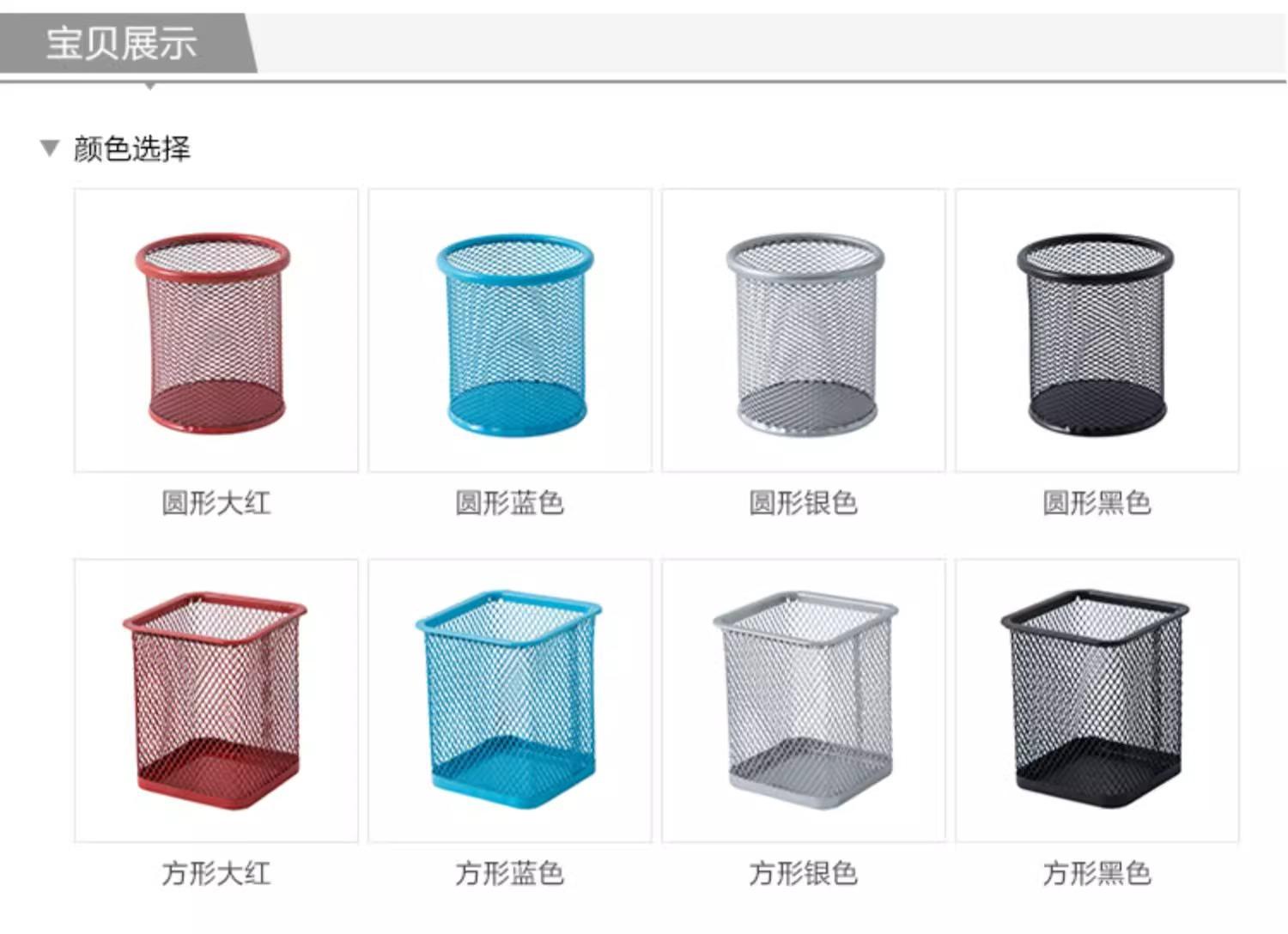Click the 圆形大红 label
This screenshot has height=934, width=1288.
(x=216, y=503)
